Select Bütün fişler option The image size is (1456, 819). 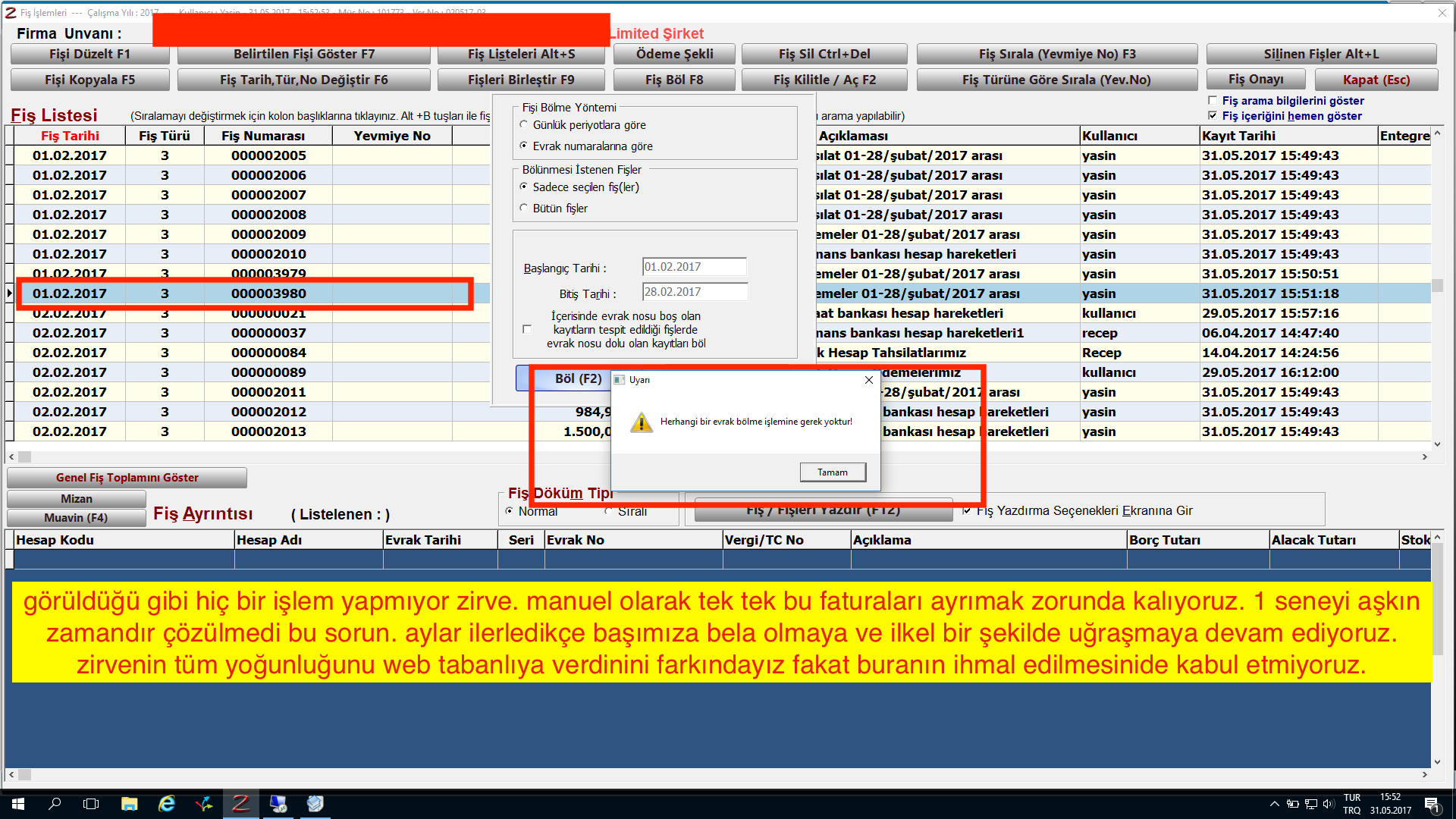tap(524, 208)
